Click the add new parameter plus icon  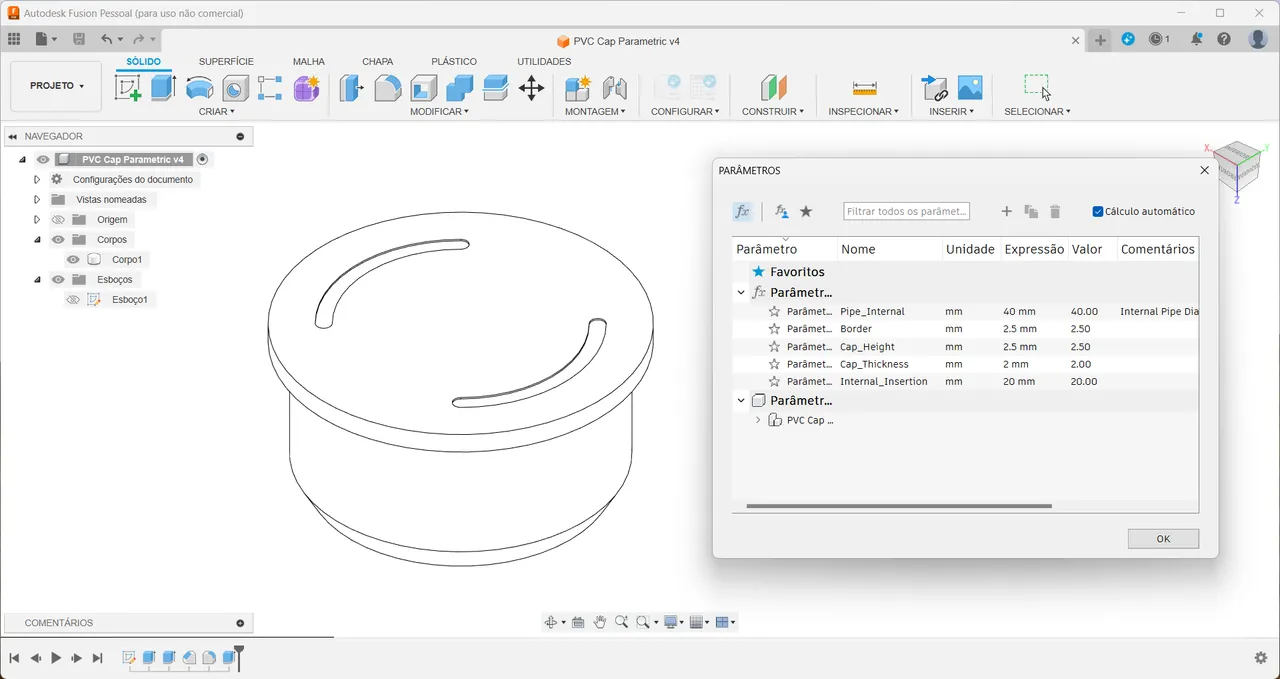point(1007,211)
